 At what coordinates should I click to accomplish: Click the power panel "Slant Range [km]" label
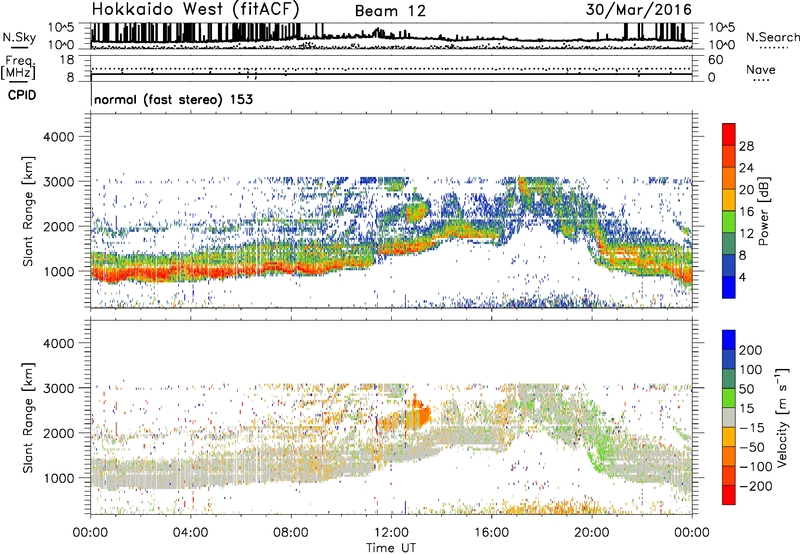[28, 211]
